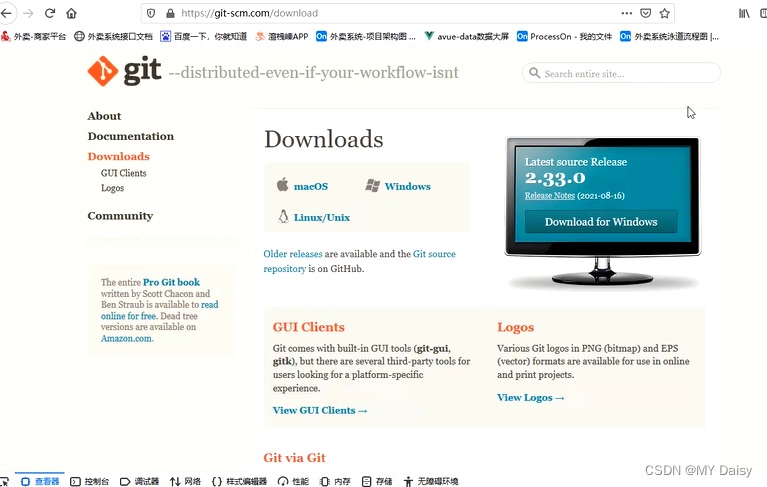767x487 pixels.
Task: Click Download for Windows button
Action: (x=601, y=221)
